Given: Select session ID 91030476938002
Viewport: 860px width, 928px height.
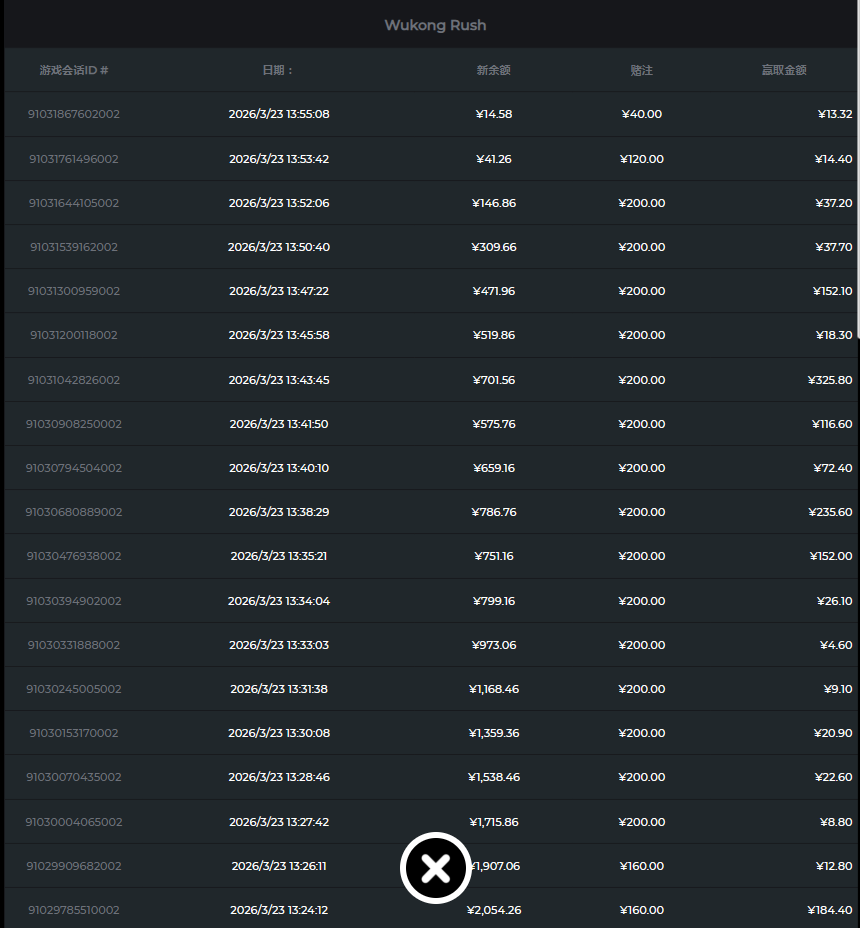Looking at the screenshot, I should pyautogui.click(x=74, y=556).
